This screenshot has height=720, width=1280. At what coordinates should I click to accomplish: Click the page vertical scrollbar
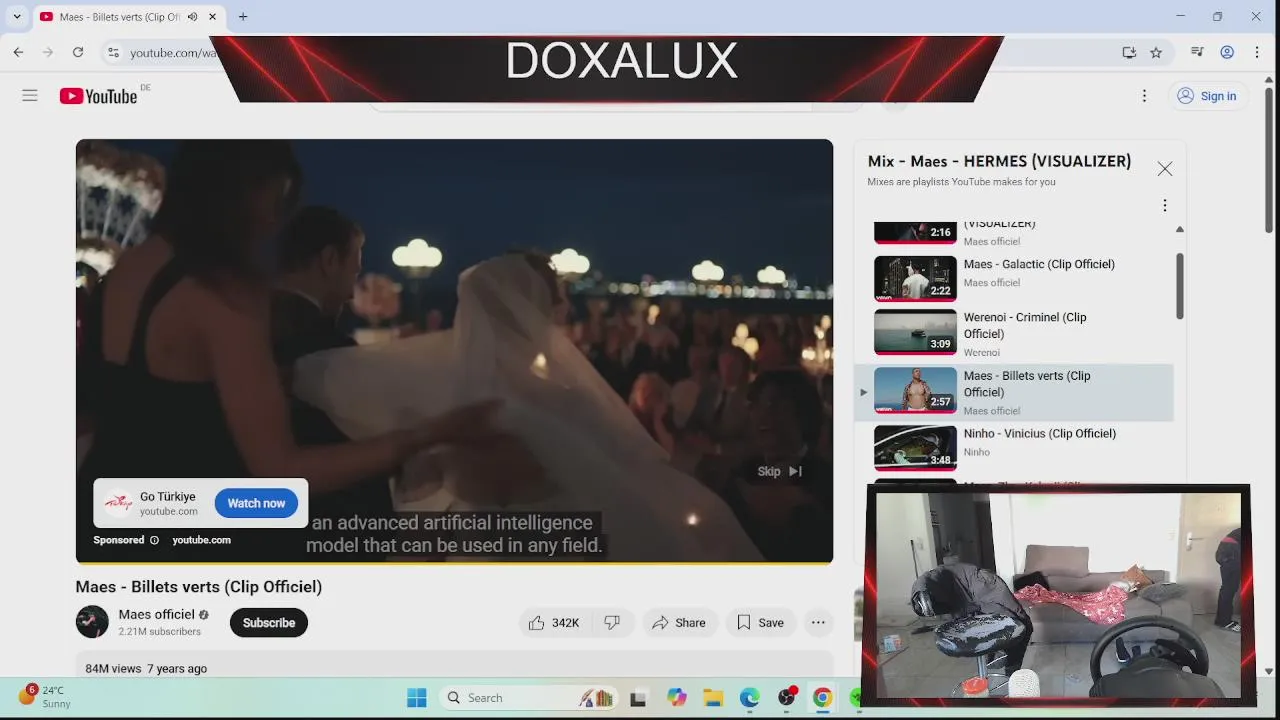click(1270, 160)
